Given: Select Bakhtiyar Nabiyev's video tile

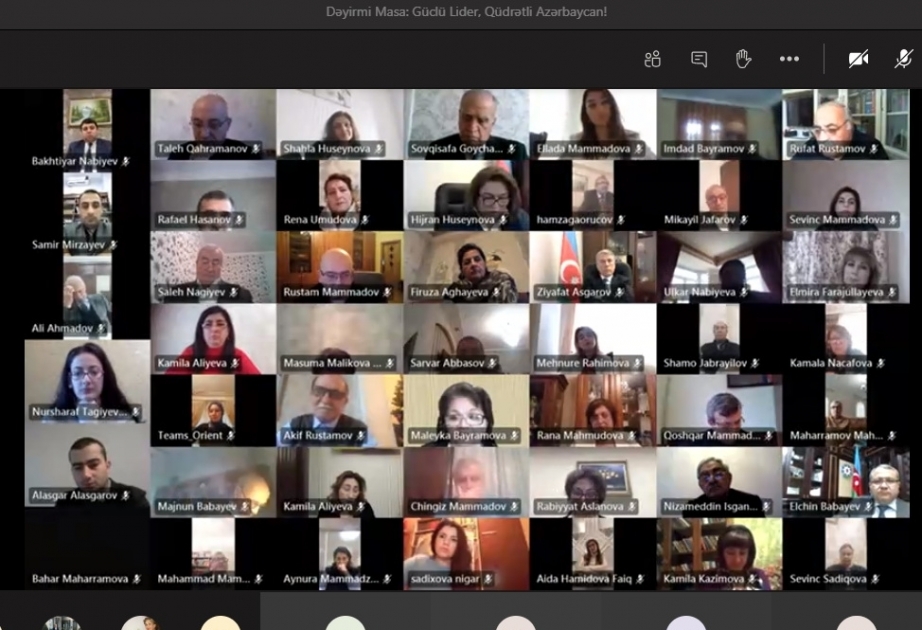Looking at the screenshot, I should click(87, 130).
